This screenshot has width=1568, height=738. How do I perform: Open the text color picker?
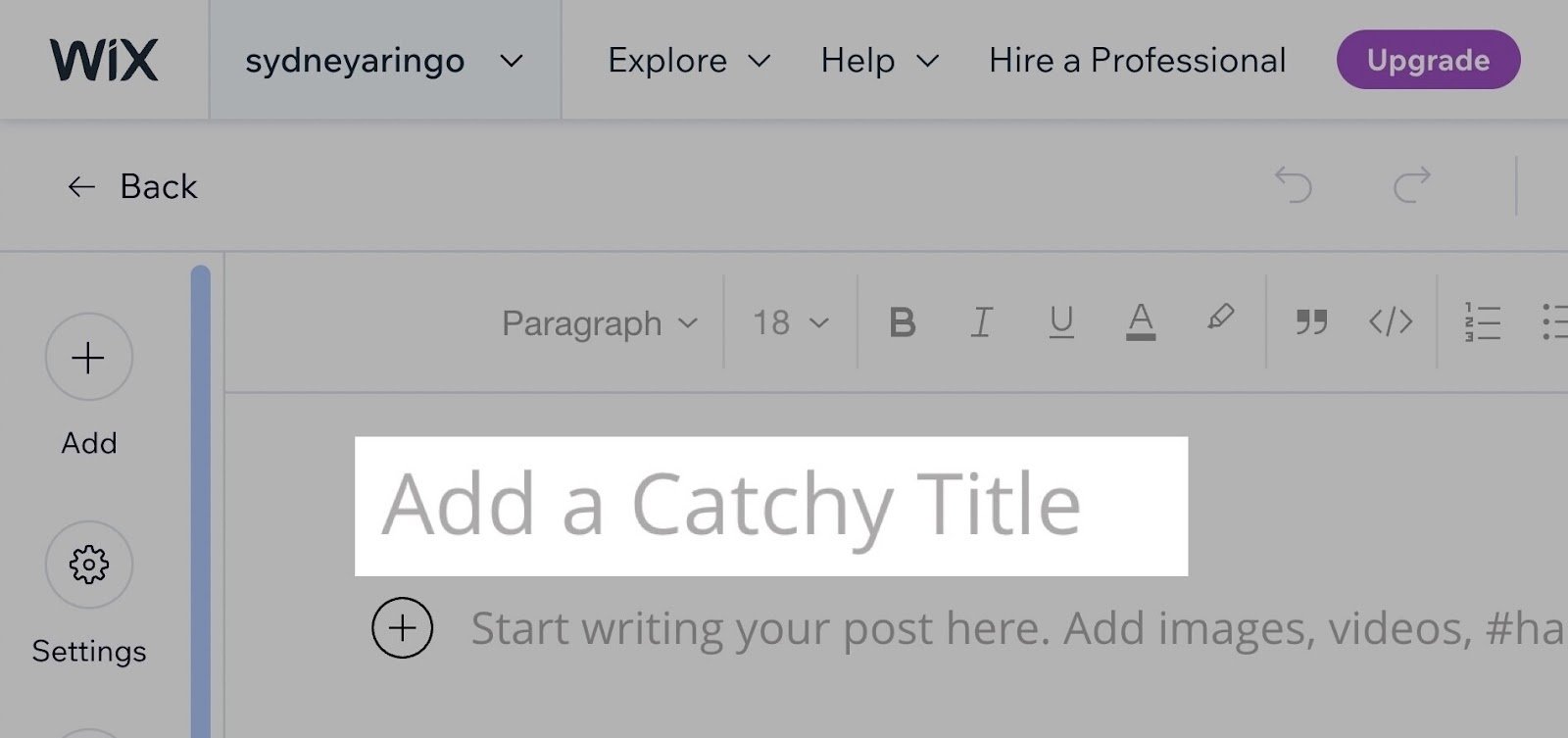click(x=1140, y=321)
